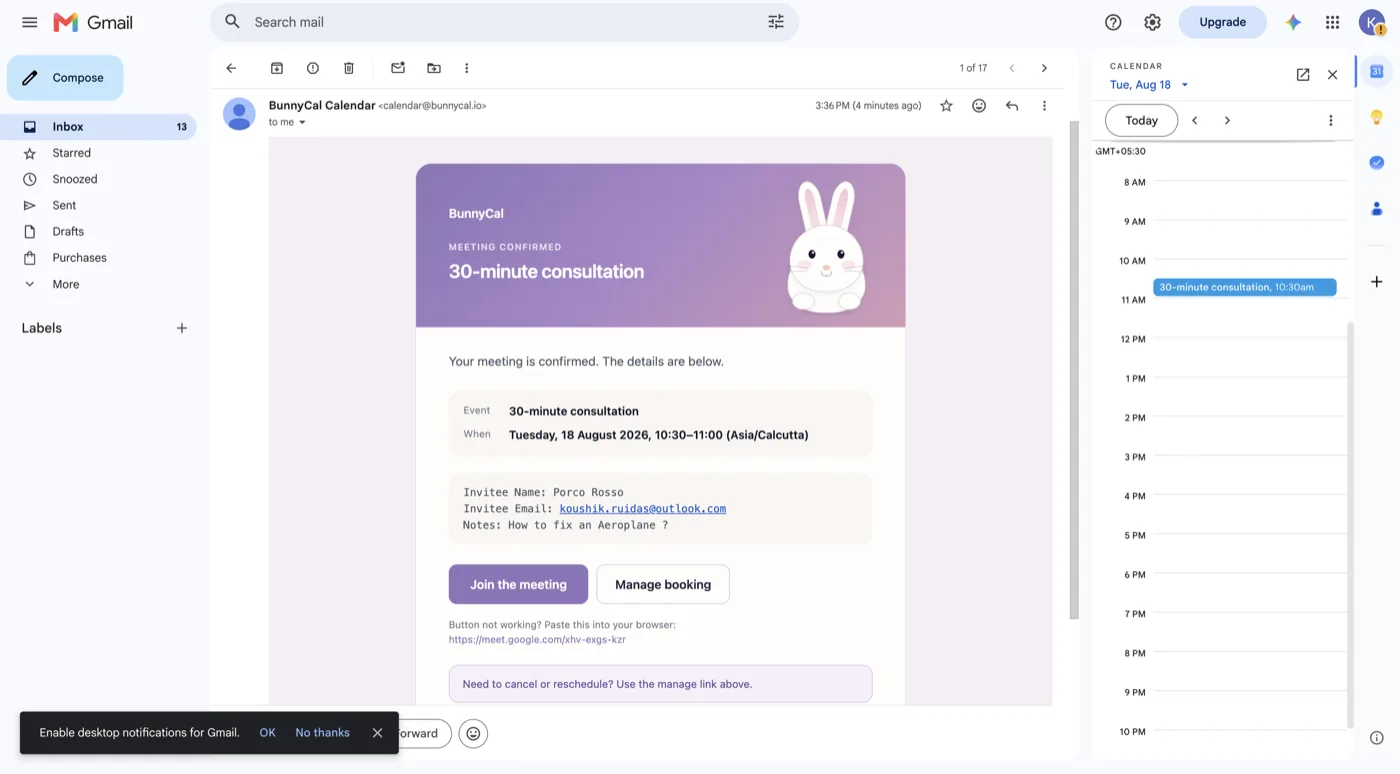Go to the older email arrow
The width and height of the screenshot is (1400, 774).
pos(1044,68)
